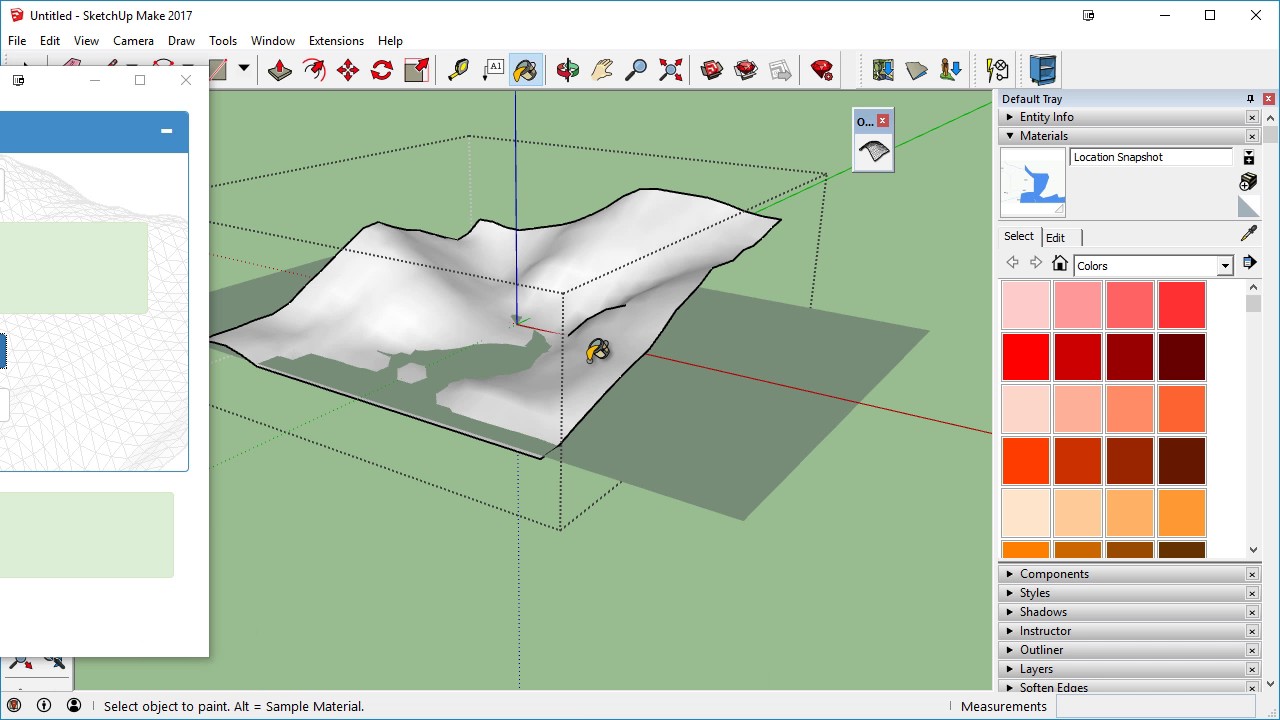Select the Rotate tool

[x=382, y=70]
